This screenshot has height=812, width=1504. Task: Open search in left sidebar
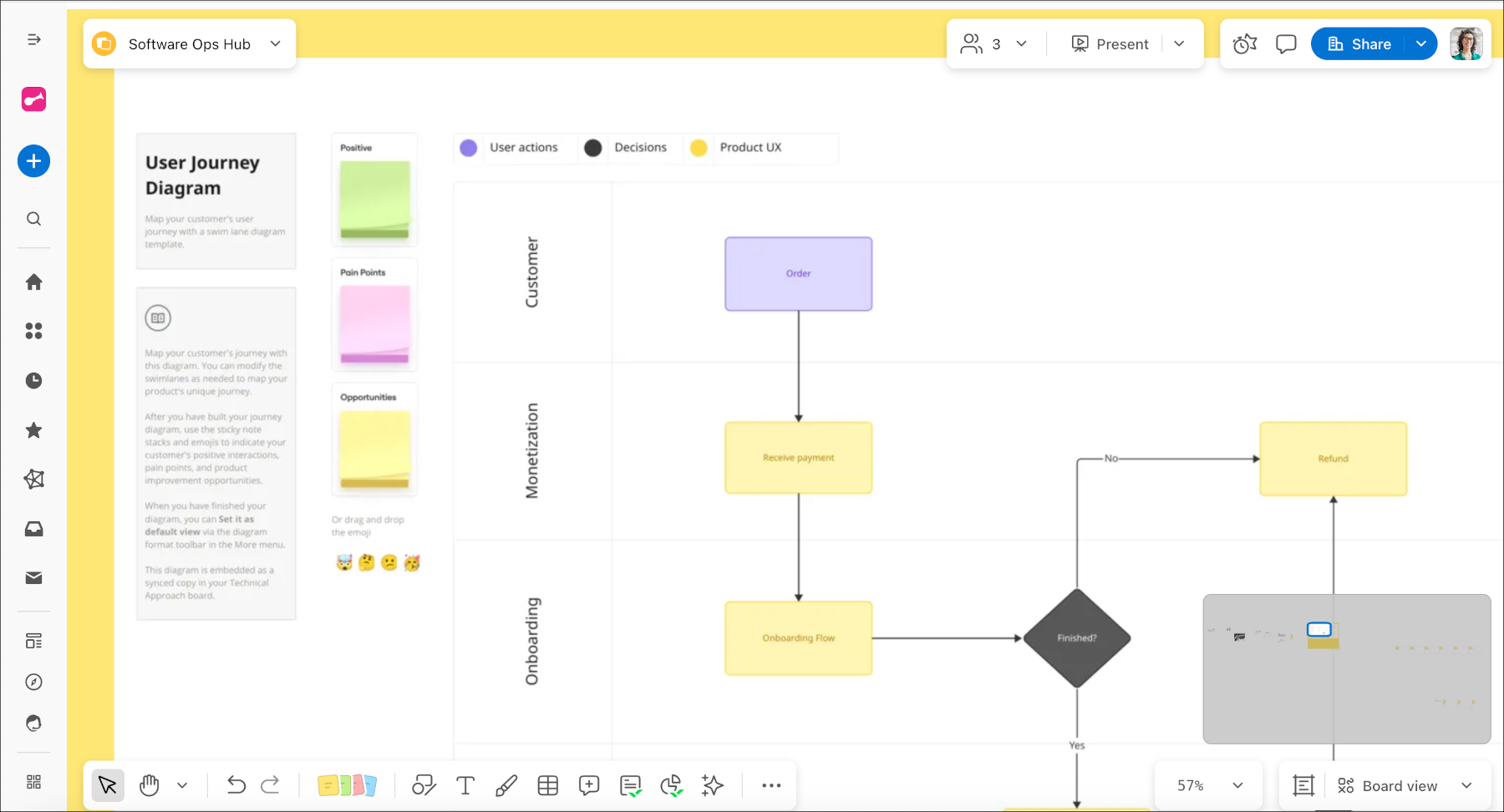point(34,219)
